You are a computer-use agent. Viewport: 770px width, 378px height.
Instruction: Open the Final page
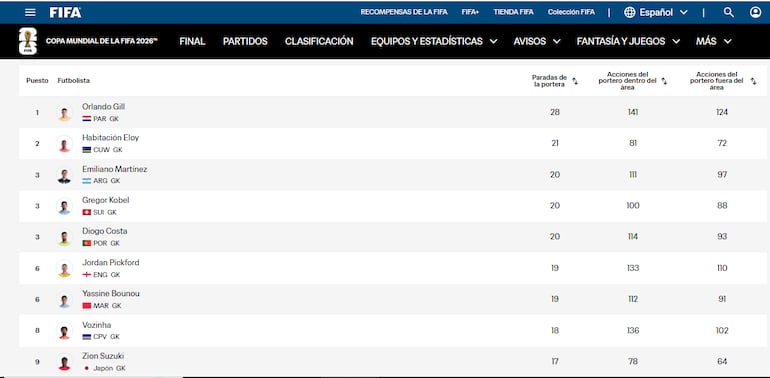192,41
